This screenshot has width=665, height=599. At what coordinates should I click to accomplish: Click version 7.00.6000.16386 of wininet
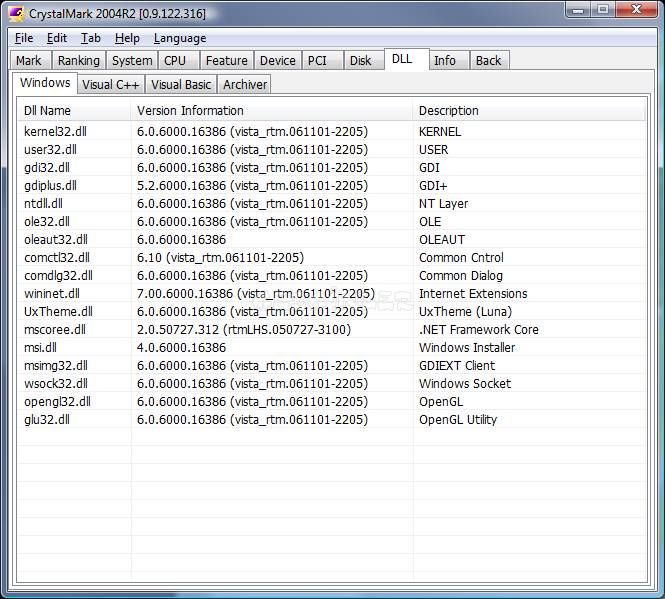(256, 294)
